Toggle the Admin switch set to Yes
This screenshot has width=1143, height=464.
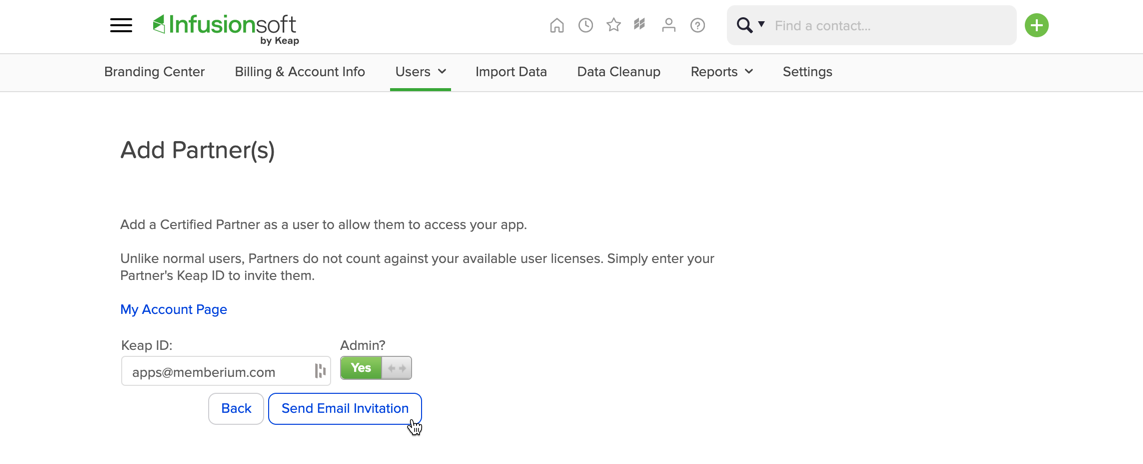376,369
